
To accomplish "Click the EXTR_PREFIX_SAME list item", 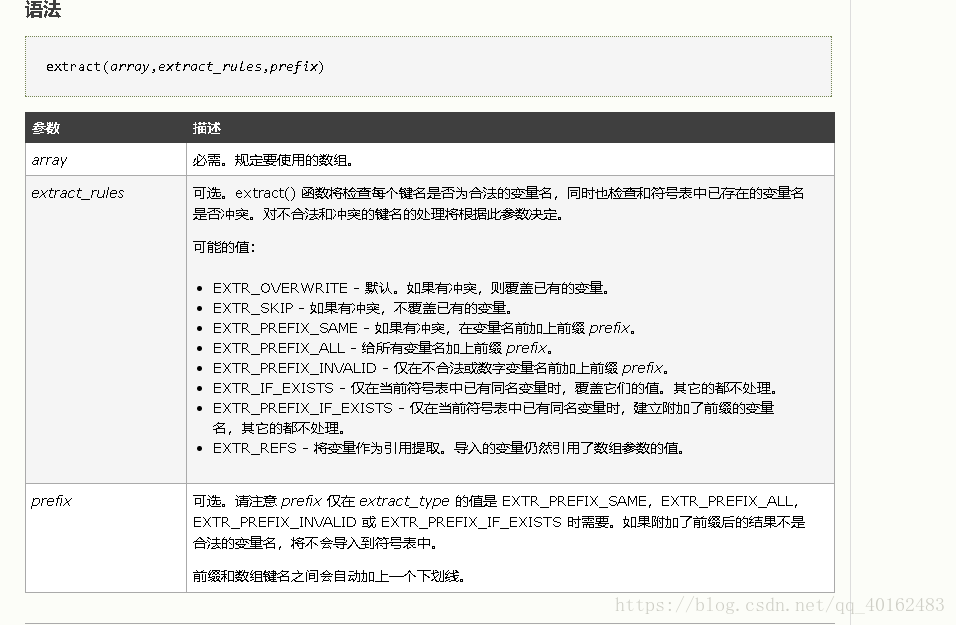I will 424,328.
